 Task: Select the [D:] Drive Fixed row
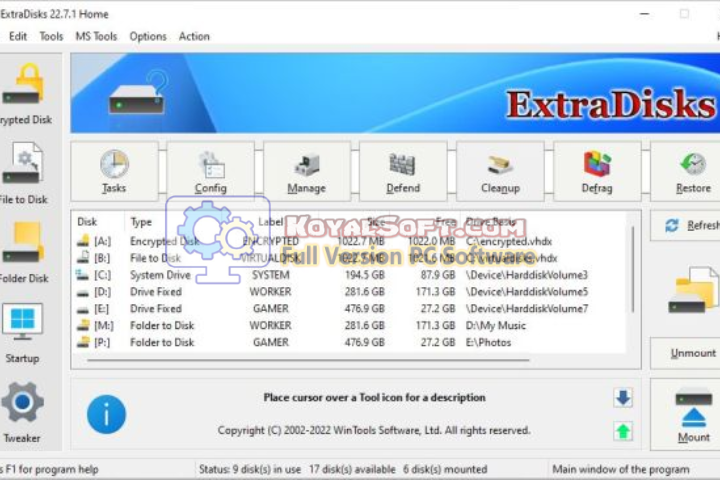click(349, 292)
